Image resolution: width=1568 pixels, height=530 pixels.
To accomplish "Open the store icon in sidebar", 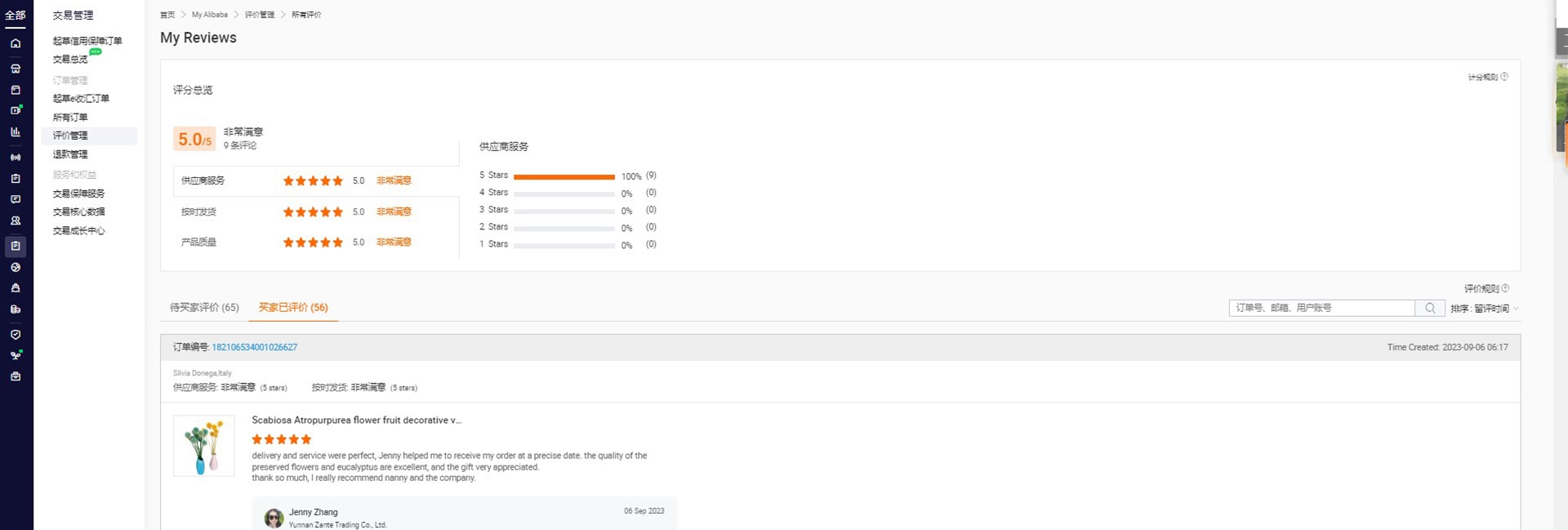I will (16, 69).
